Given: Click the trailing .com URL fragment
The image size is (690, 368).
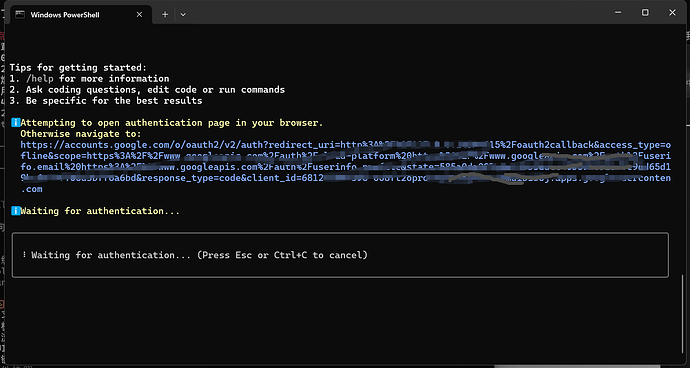Looking at the screenshot, I should click(32, 189).
